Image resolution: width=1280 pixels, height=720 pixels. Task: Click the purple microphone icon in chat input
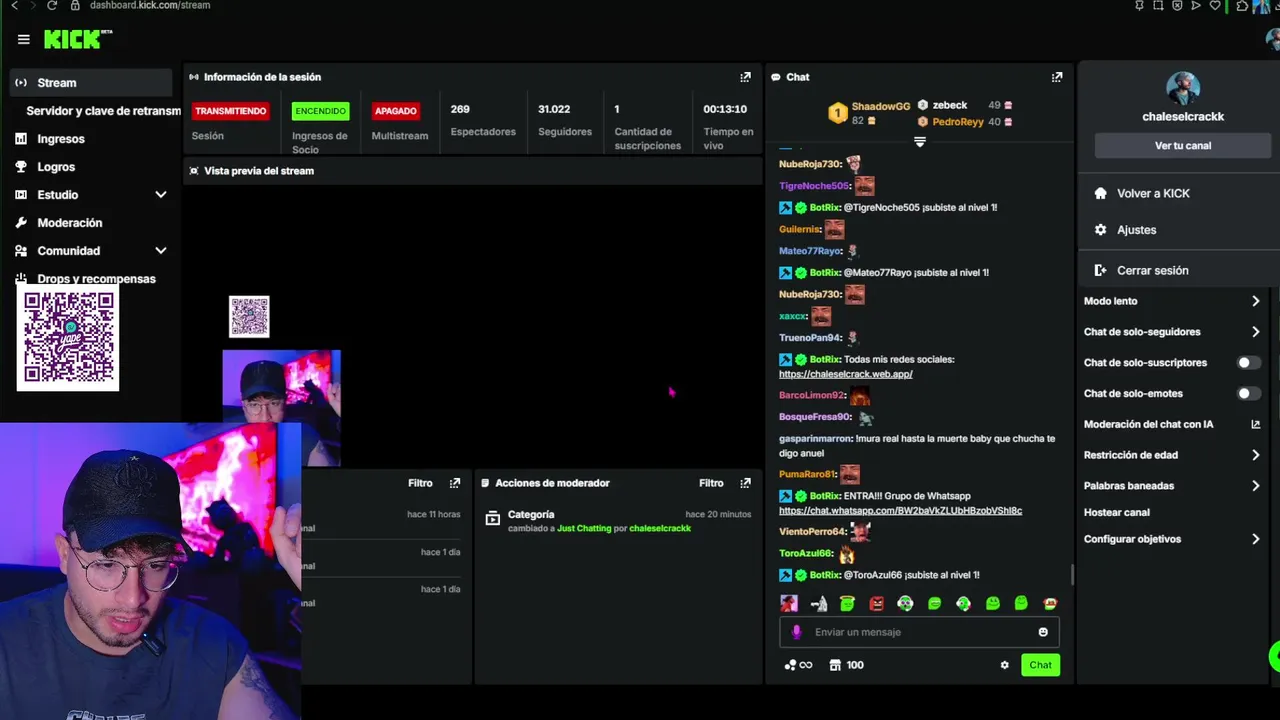797,632
